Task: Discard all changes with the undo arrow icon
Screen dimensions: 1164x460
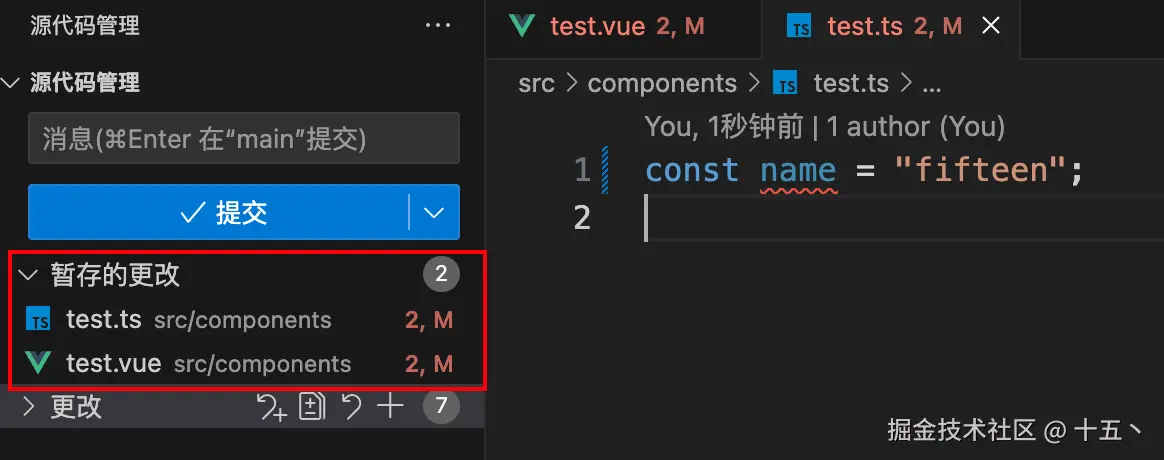Action: click(x=351, y=406)
